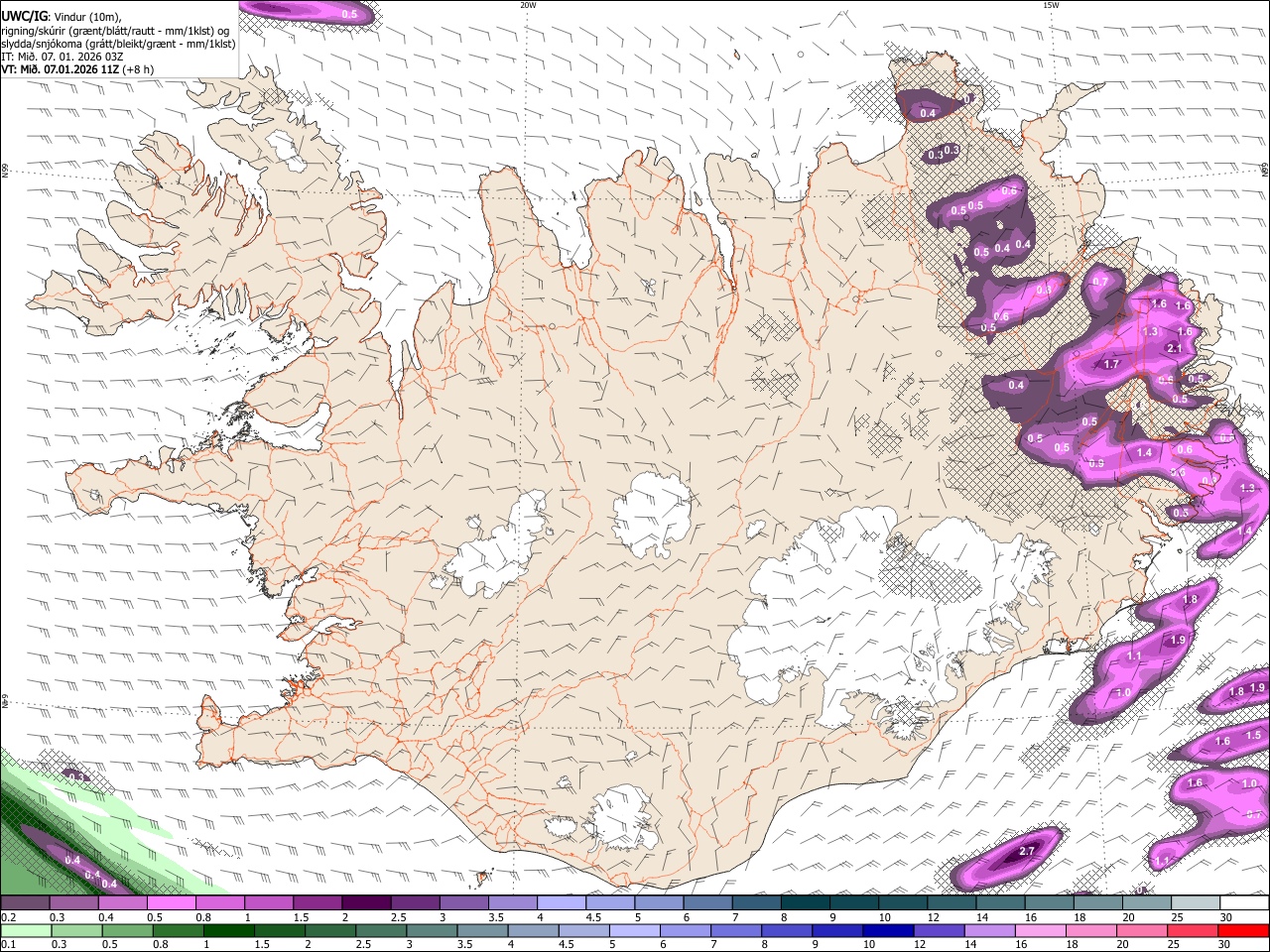Click the snow-scale tick label '16'
The width and height of the screenshot is (1270, 952).
click(x=1031, y=917)
